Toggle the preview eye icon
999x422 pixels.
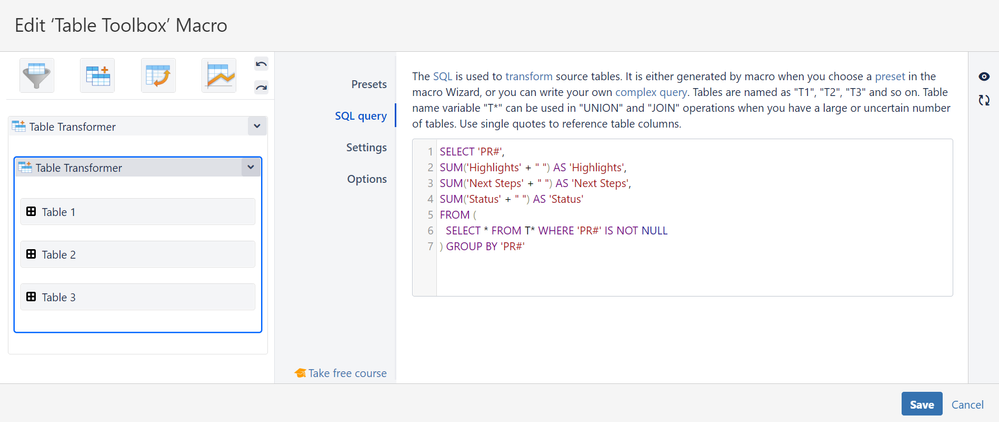[x=984, y=77]
